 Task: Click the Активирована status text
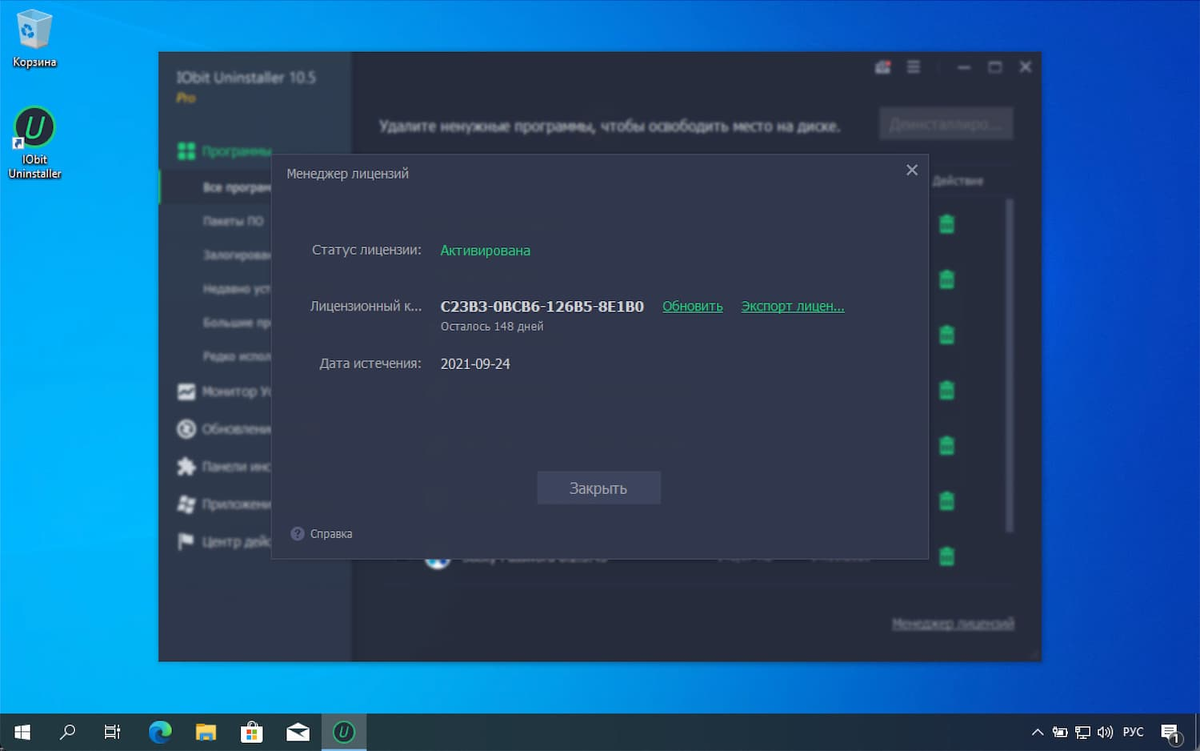tap(485, 250)
